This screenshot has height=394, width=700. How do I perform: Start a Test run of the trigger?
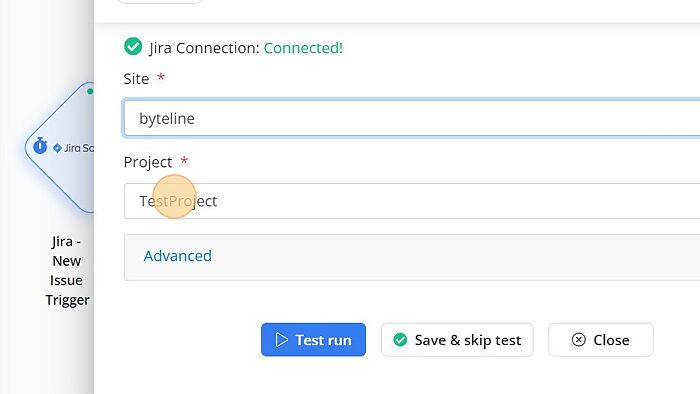tap(313, 340)
